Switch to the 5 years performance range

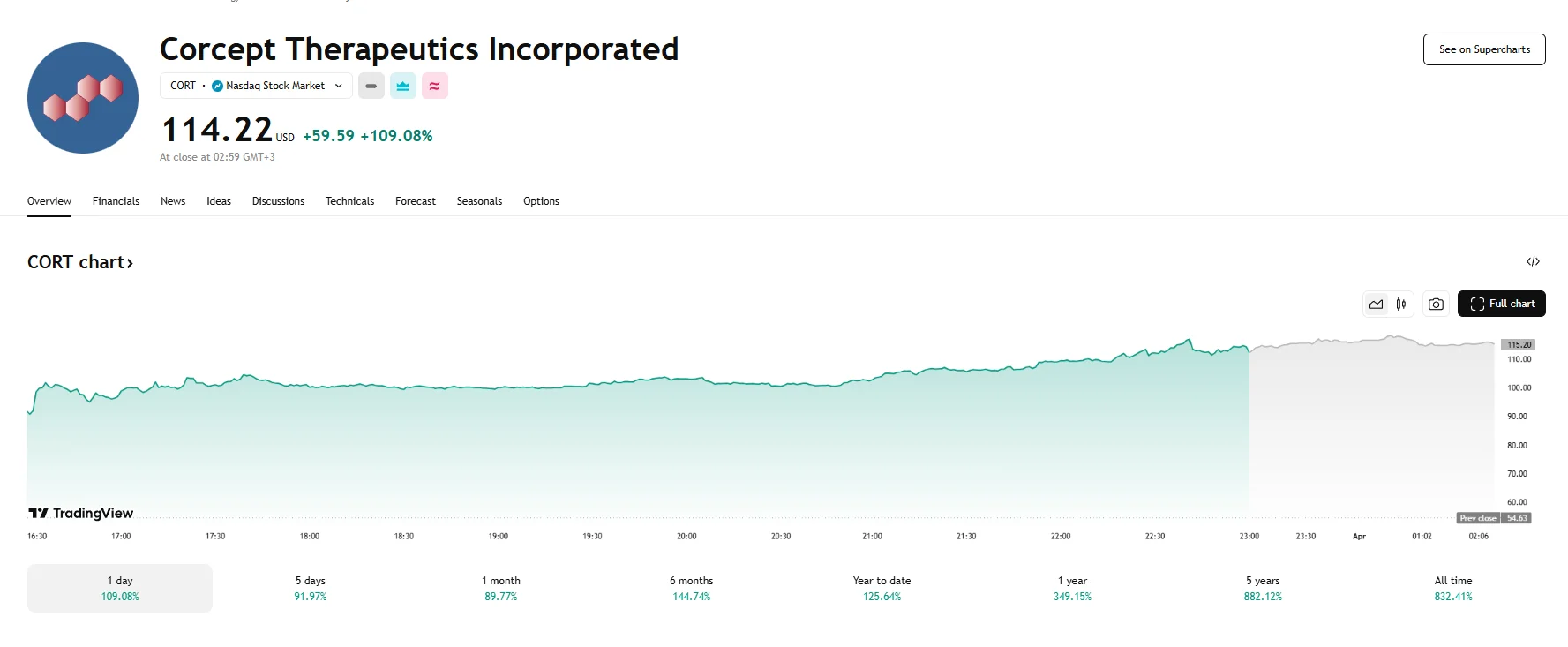click(1264, 587)
